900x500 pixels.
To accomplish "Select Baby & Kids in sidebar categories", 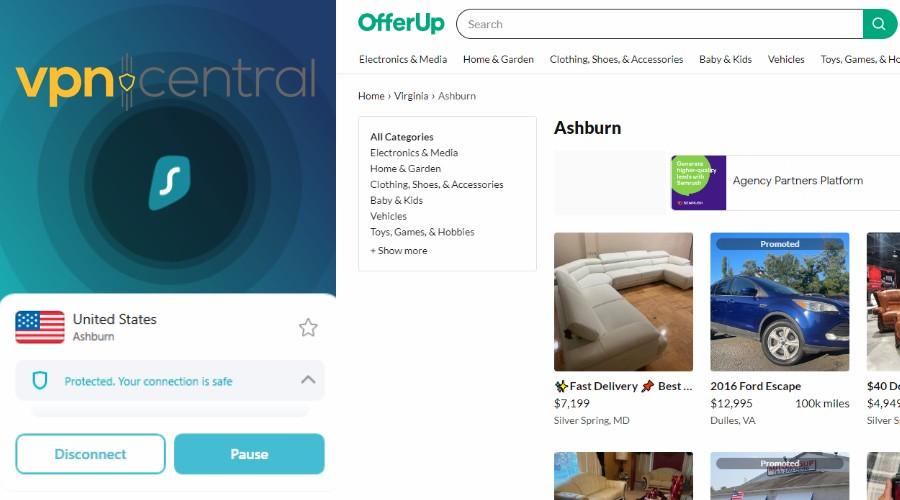I will click(x=396, y=200).
